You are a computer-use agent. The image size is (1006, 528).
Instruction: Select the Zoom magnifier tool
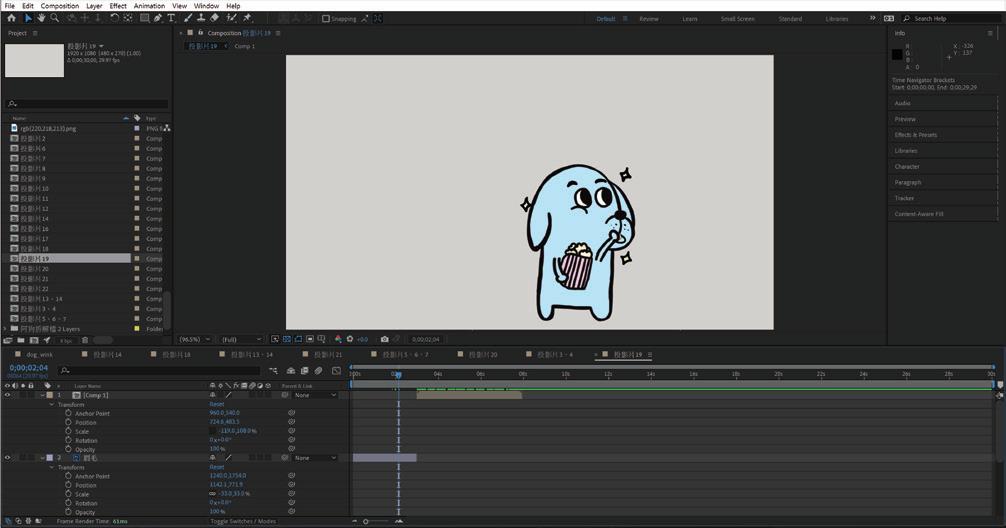click(x=54, y=18)
